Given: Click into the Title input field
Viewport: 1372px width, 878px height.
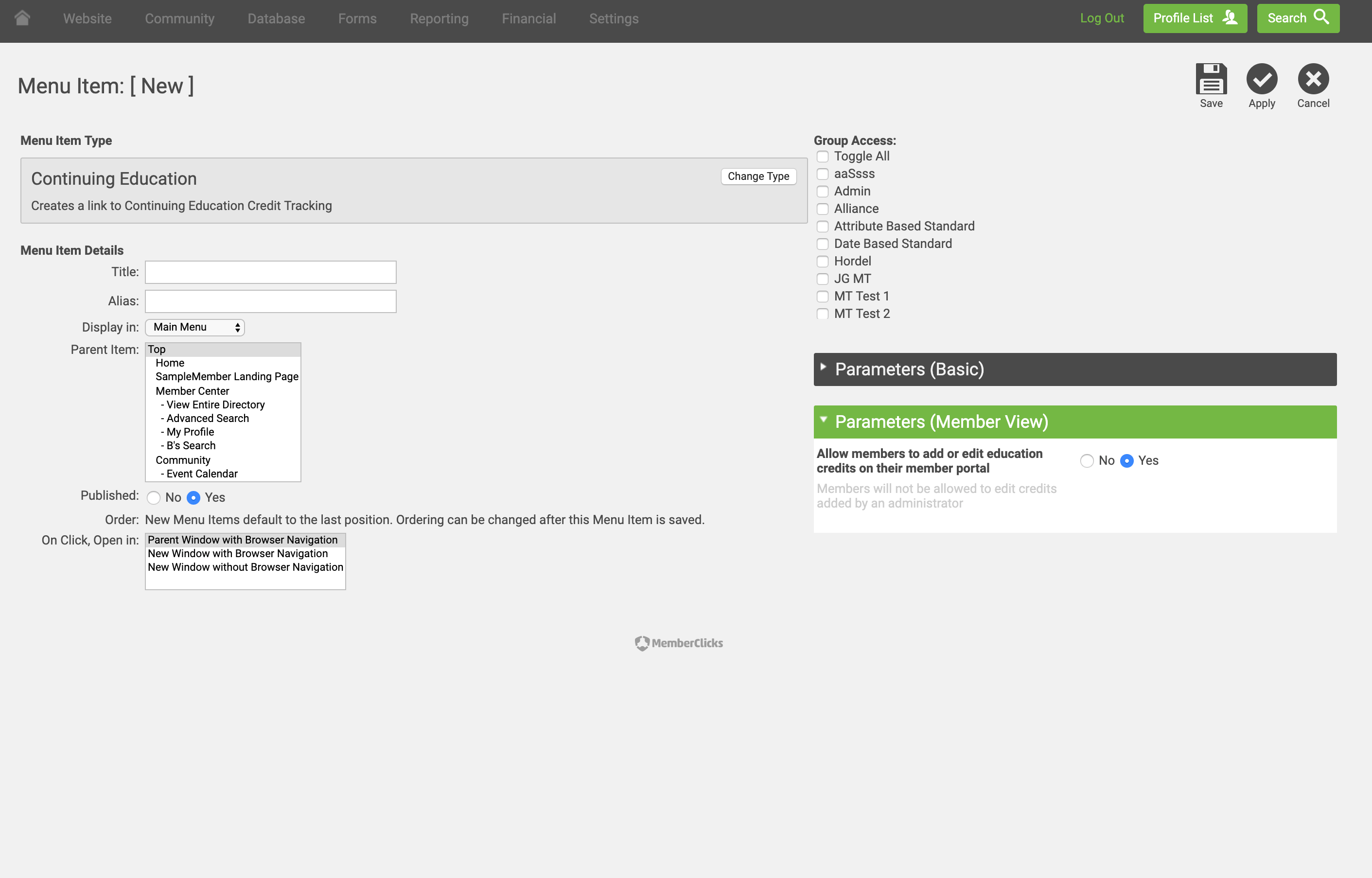Looking at the screenshot, I should pyautogui.click(x=270, y=273).
